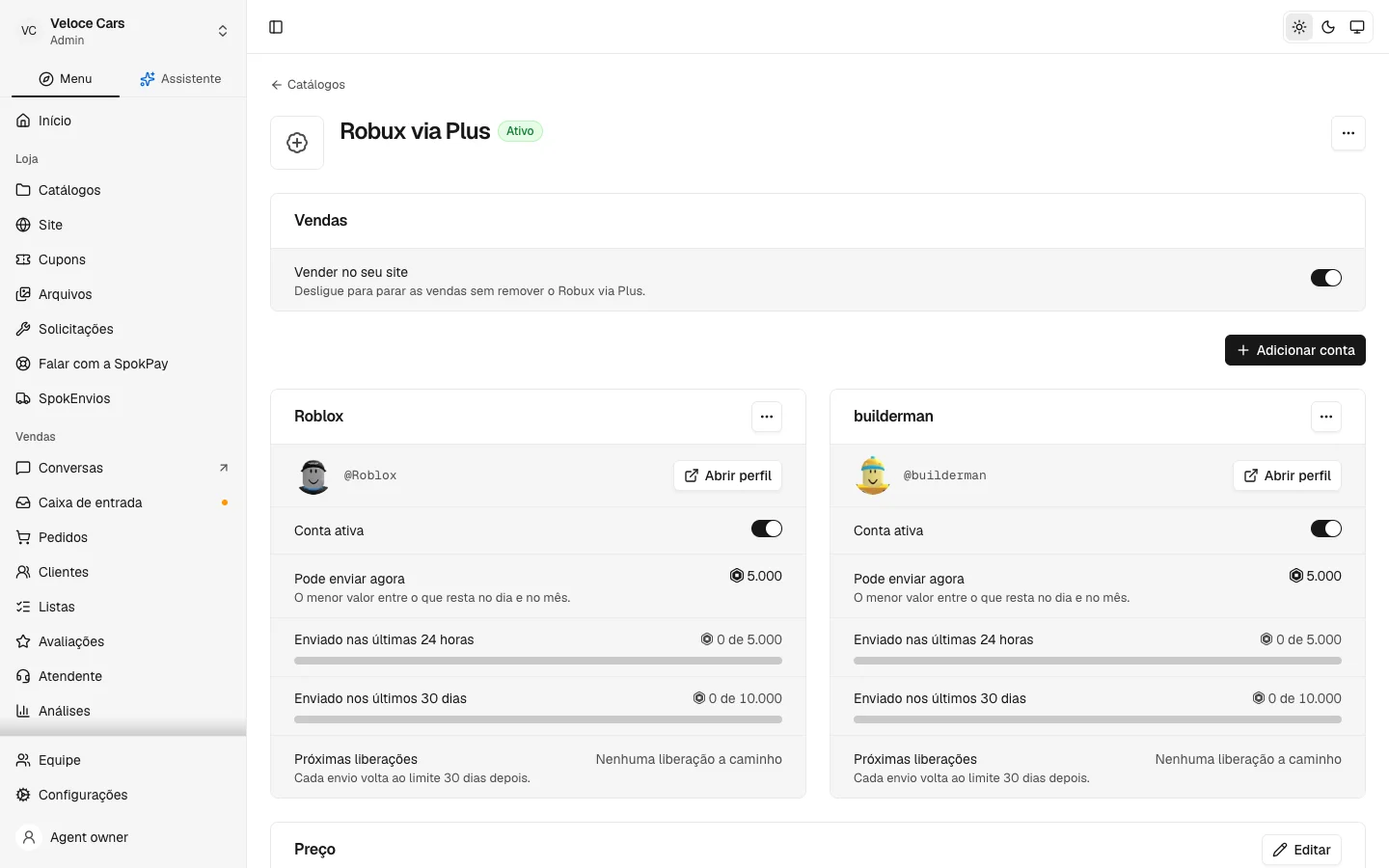Click the Adicionar conta button
The image size is (1389, 868).
coord(1295,350)
